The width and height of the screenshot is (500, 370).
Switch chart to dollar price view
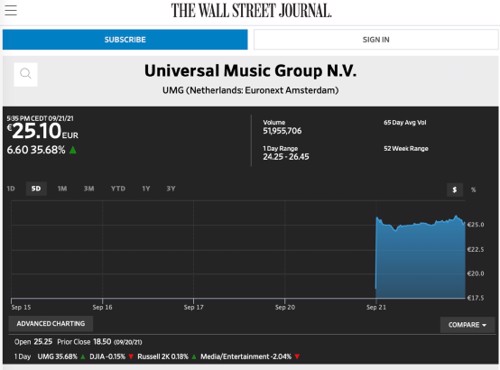point(455,190)
